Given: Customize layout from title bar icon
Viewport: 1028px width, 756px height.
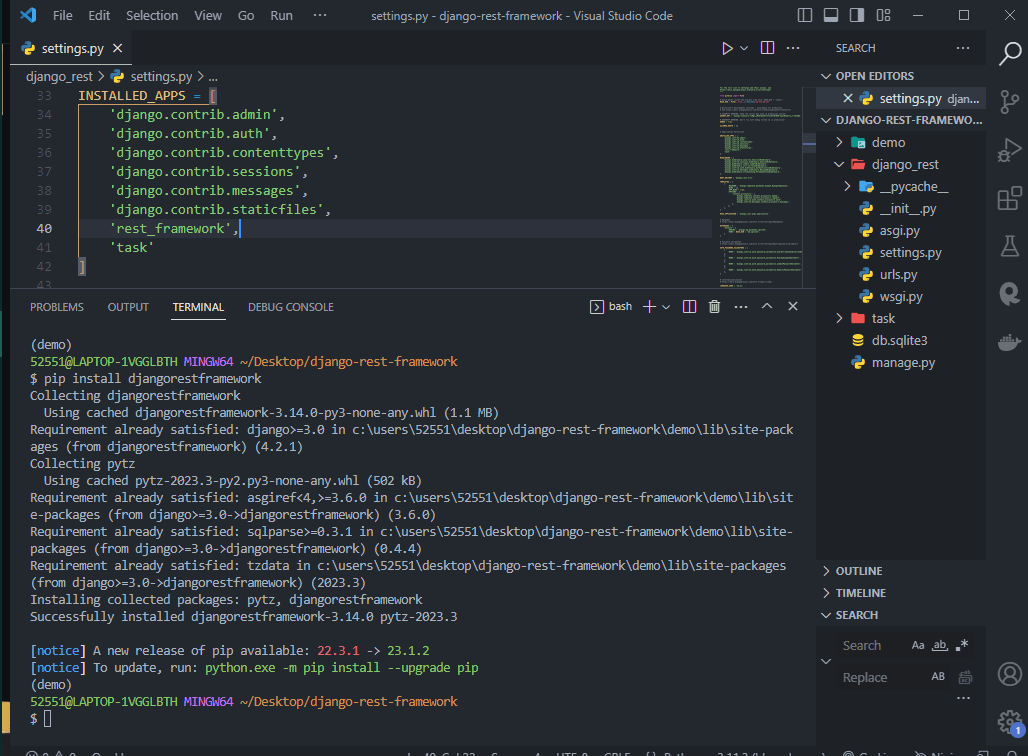Looking at the screenshot, I should point(883,15).
